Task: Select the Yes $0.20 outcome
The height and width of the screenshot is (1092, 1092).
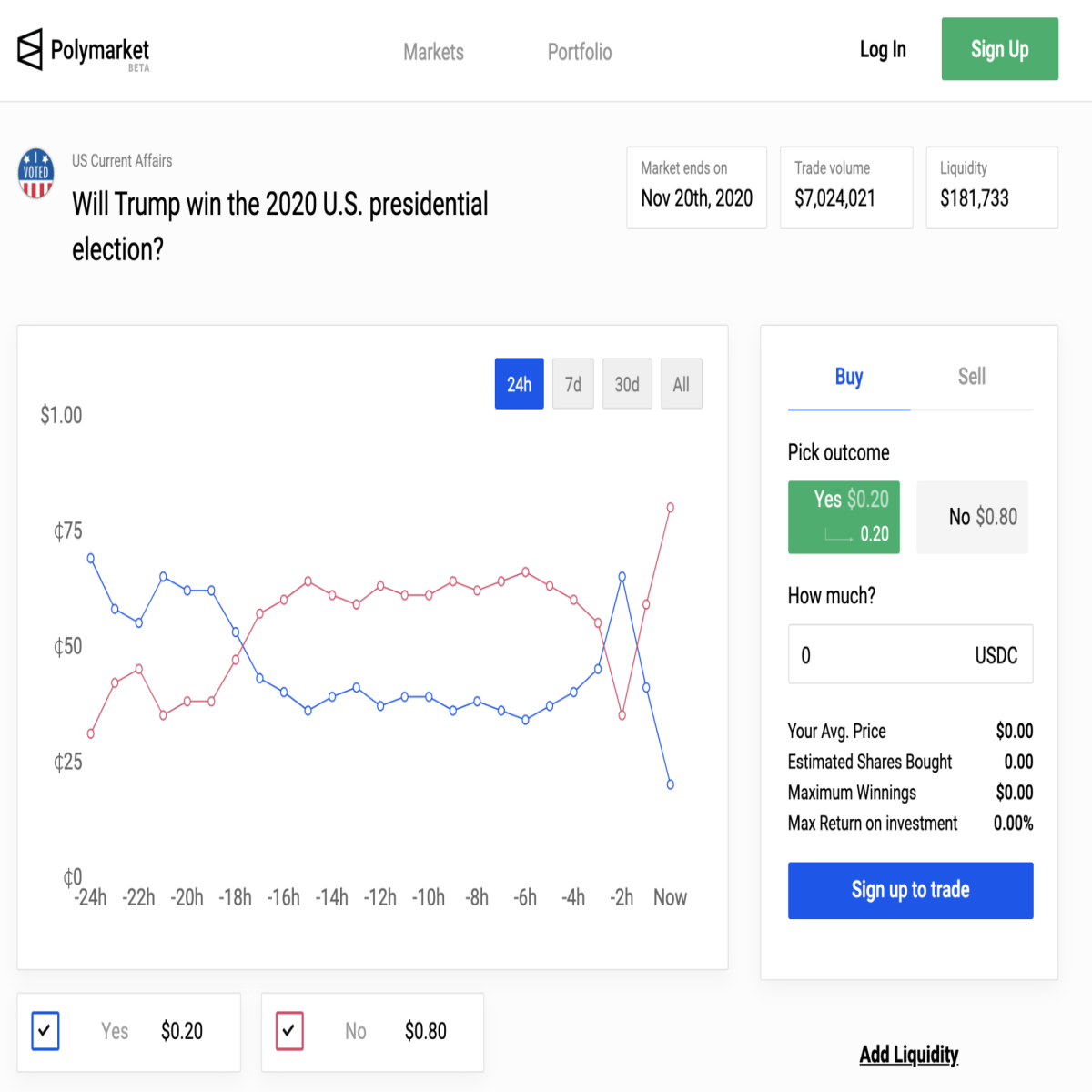Action: tap(844, 517)
